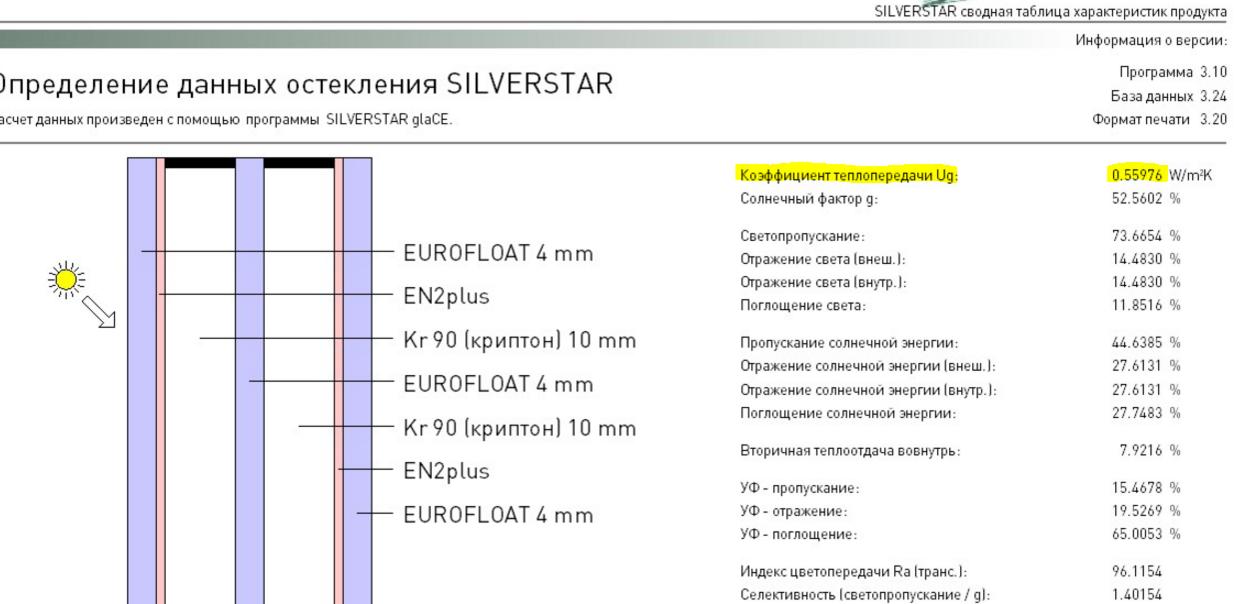Click the second 'Kr 90 (криптон) 10 mm' label
Screen dimensions: 1240x604
[x=520, y=429]
